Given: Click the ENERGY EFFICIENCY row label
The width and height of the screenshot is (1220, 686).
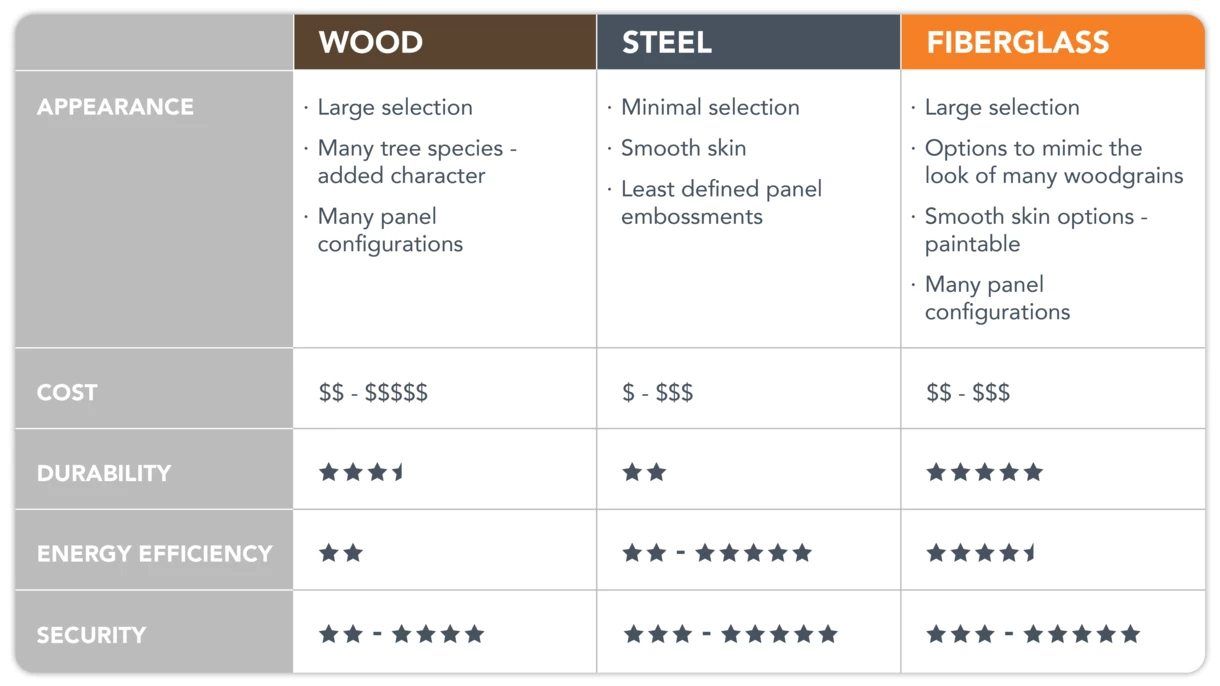Looking at the screenshot, I should point(155,554).
